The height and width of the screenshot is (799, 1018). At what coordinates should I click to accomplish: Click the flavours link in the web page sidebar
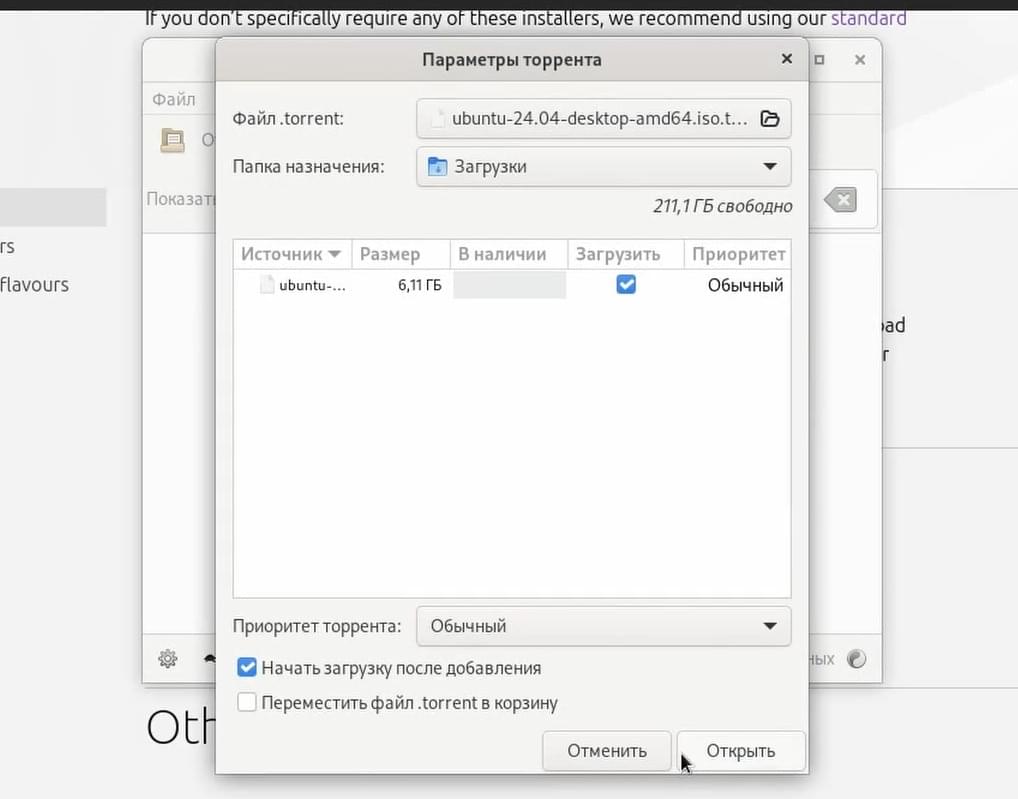tap(34, 284)
